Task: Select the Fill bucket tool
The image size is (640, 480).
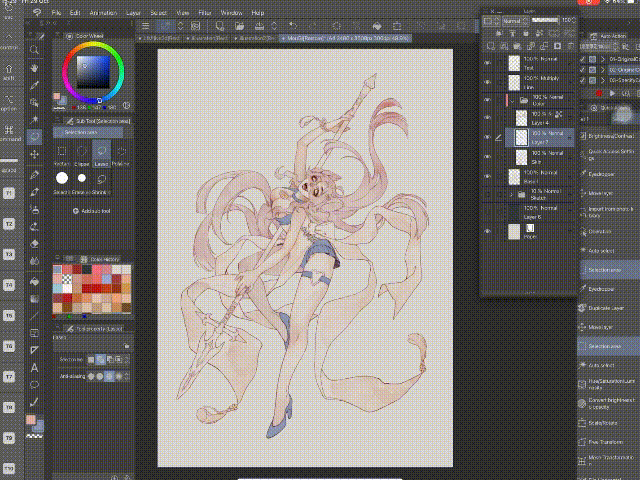Action: coord(35,279)
